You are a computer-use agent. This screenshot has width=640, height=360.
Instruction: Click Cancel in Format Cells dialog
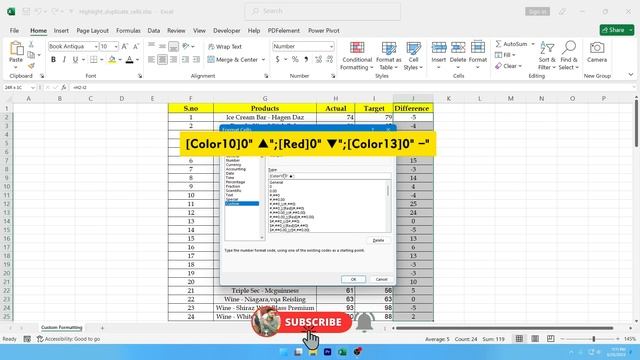(x=381, y=279)
